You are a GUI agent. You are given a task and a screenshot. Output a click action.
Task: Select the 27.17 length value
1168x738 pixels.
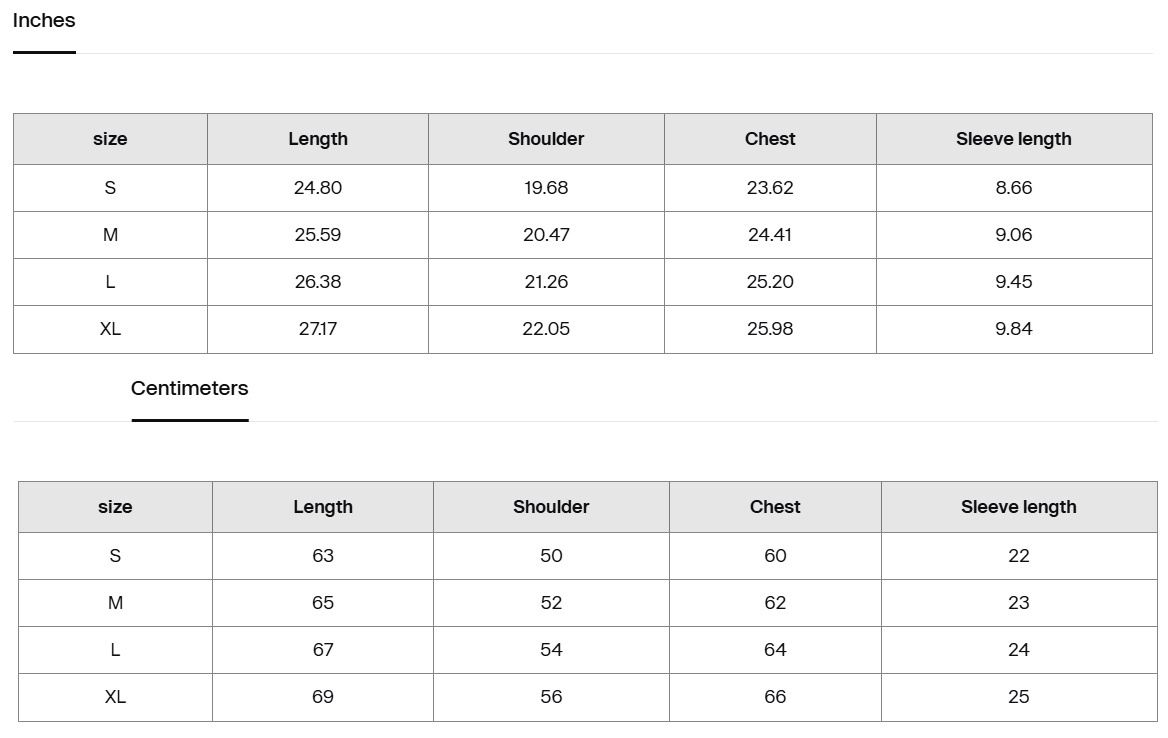pyautogui.click(x=318, y=329)
